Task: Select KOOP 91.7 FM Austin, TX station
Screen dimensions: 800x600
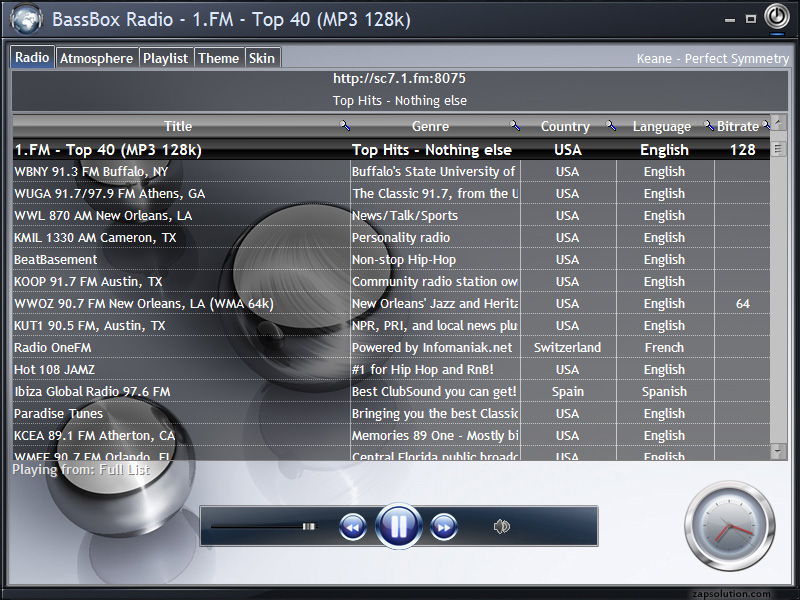Action: tap(391, 281)
